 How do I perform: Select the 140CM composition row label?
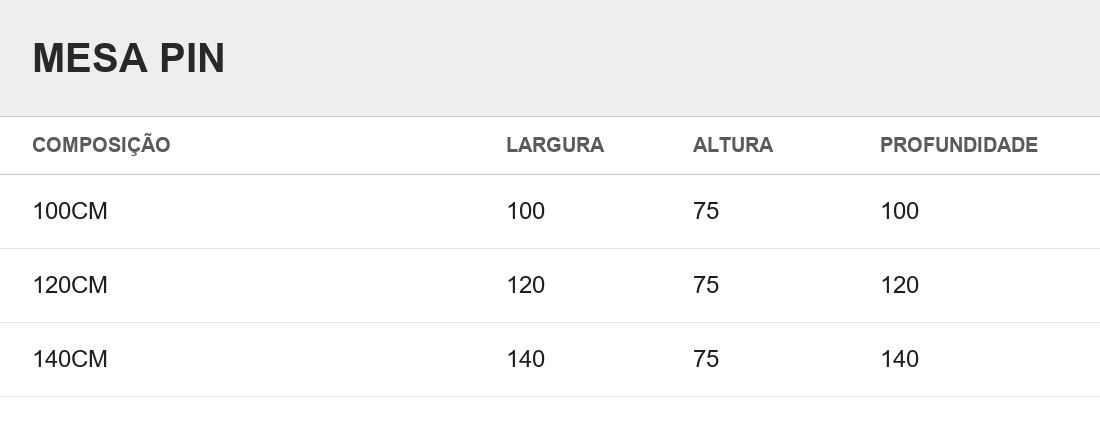click(x=69, y=359)
